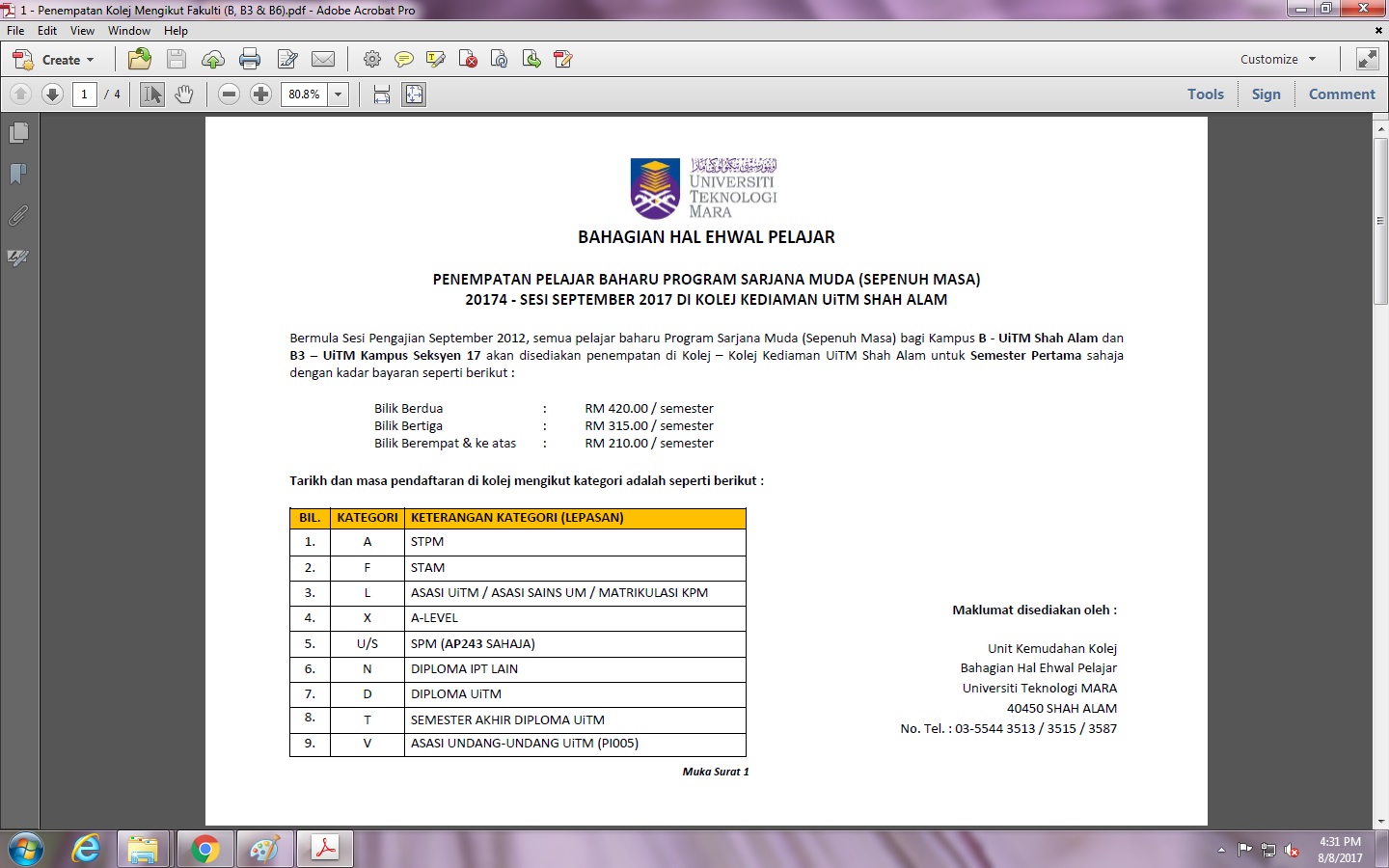Open the Edit menu
Image resolution: width=1389 pixels, height=868 pixels.
point(47,31)
